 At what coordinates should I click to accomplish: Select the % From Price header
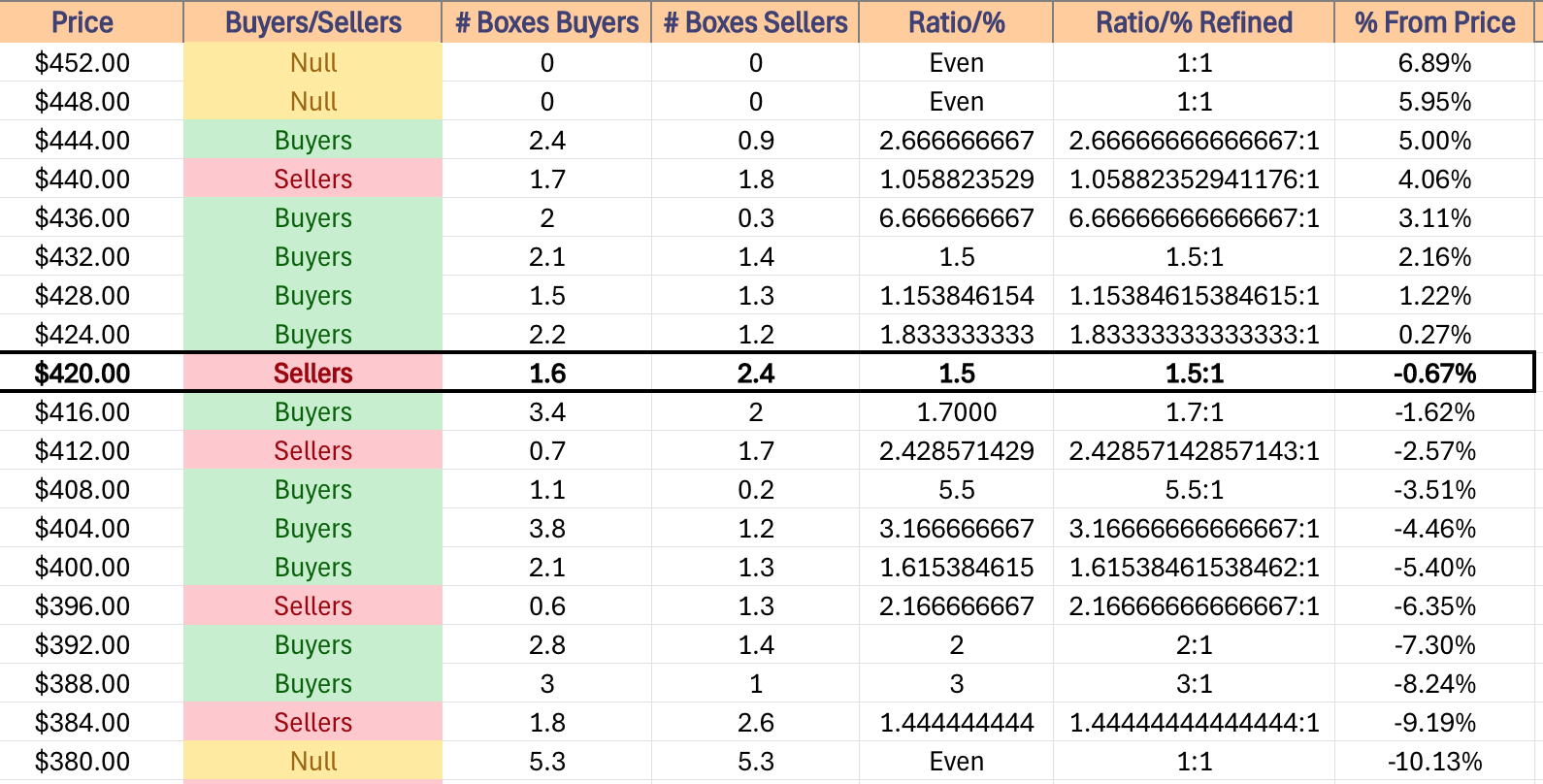pos(1434,22)
